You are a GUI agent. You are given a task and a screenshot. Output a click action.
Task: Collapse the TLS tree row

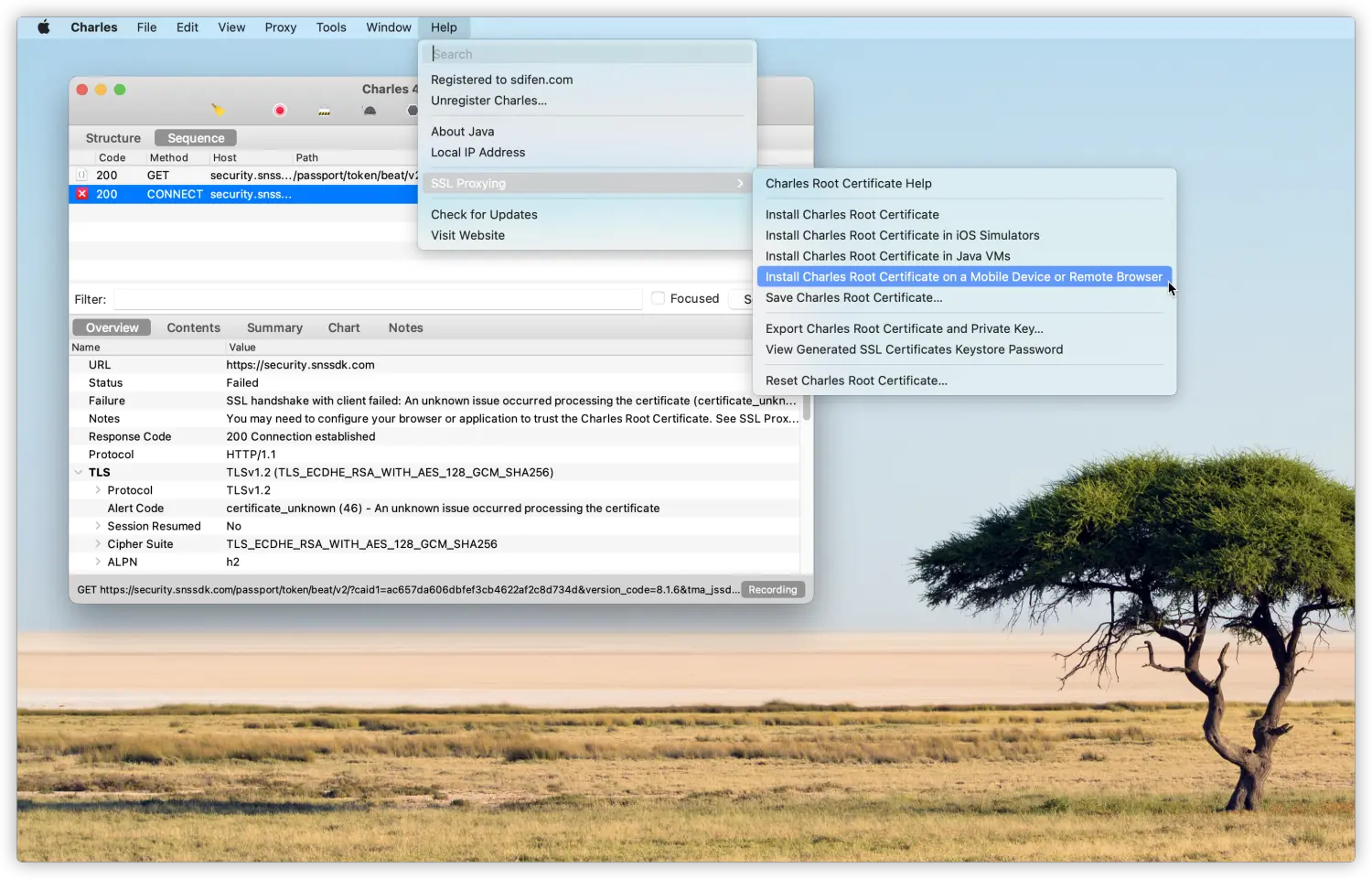click(78, 473)
